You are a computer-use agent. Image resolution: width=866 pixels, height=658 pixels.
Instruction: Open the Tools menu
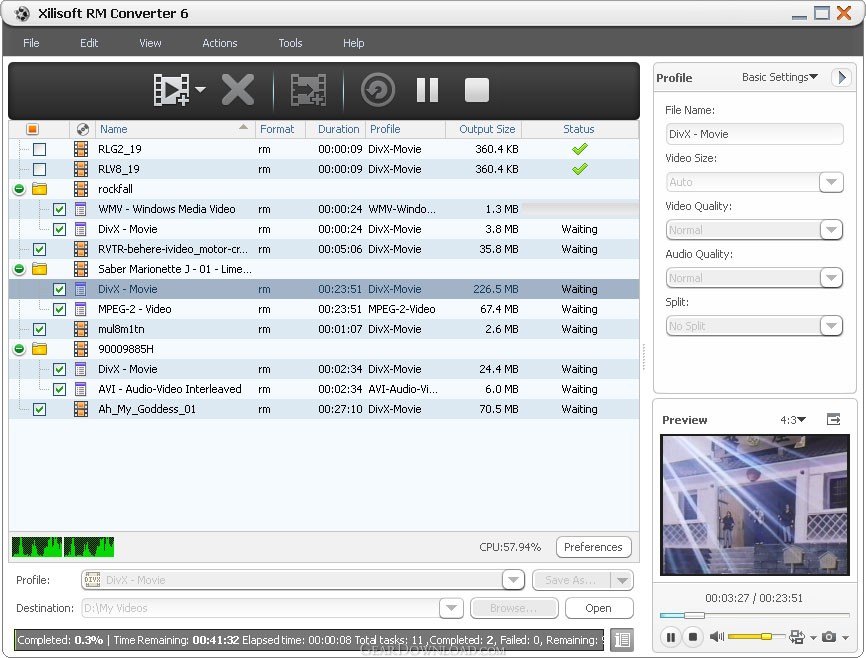290,43
